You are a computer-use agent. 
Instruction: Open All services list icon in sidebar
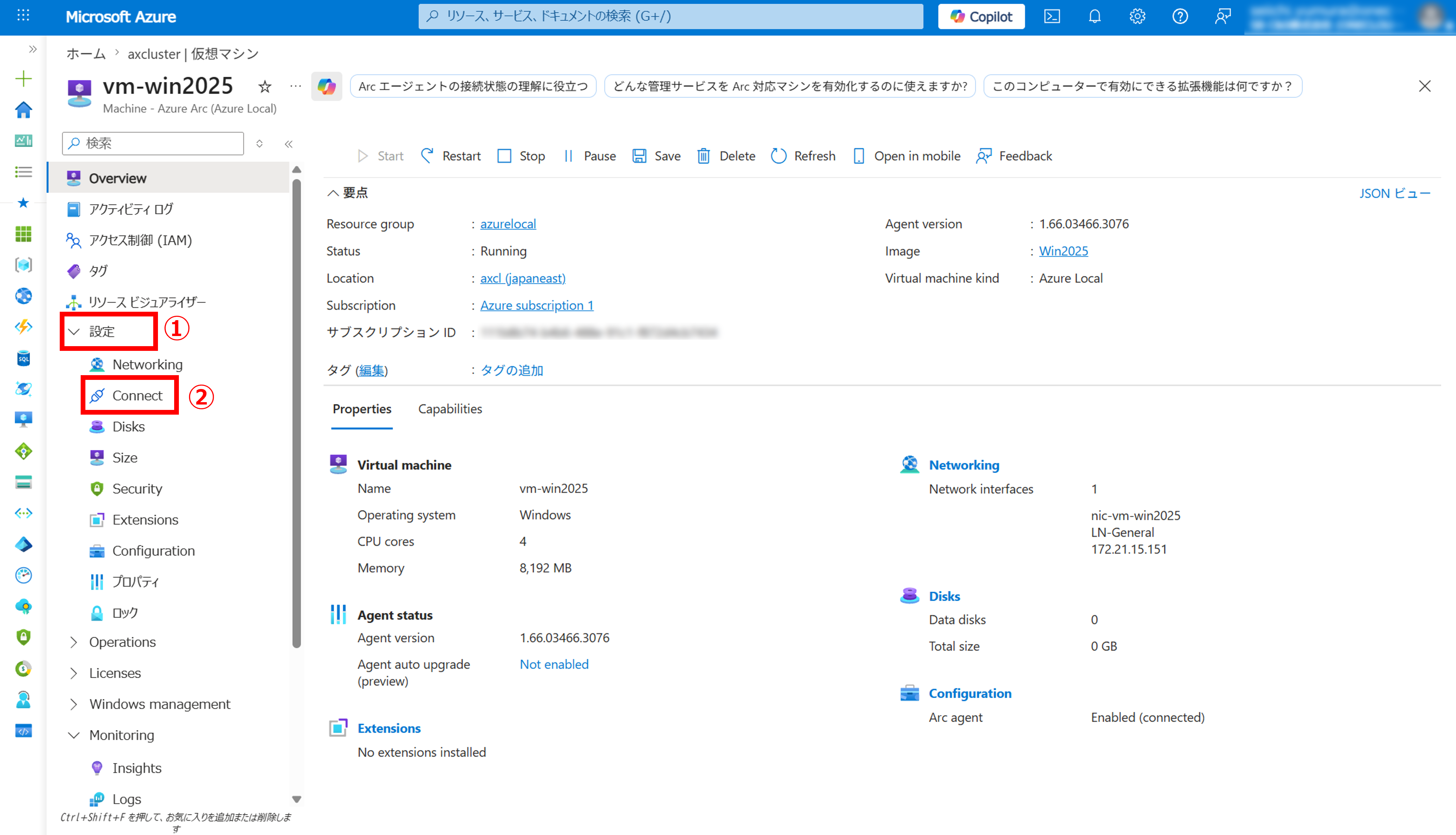point(24,171)
